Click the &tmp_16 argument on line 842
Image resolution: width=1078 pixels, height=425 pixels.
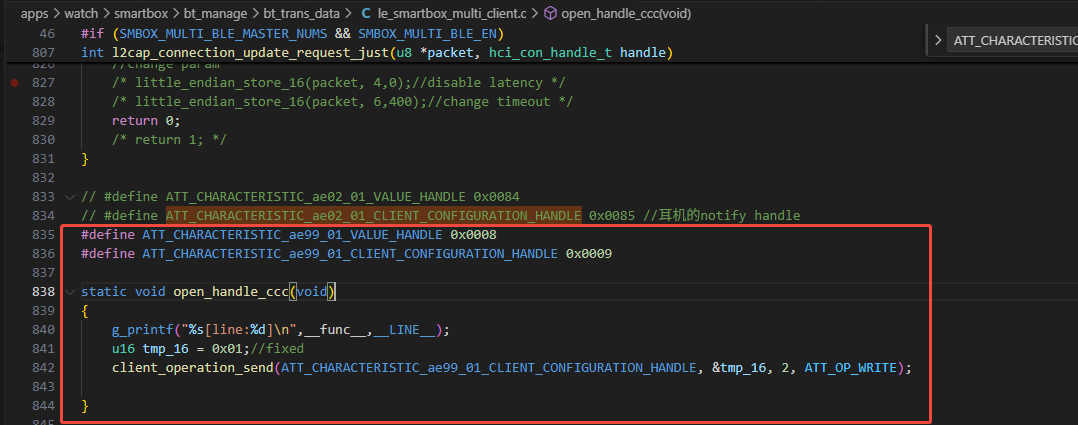coord(738,368)
